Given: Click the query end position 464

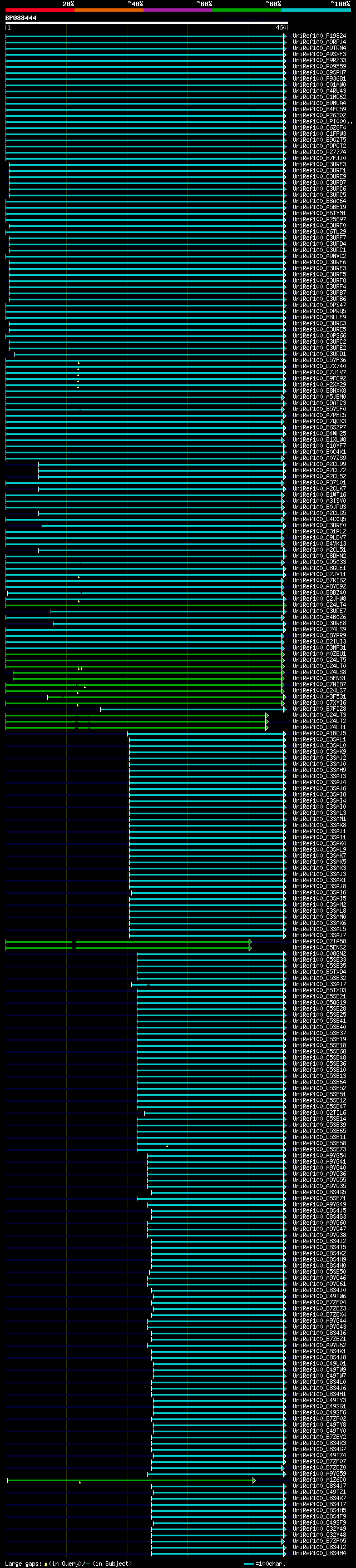Looking at the screenshot, I should point(280,27).
